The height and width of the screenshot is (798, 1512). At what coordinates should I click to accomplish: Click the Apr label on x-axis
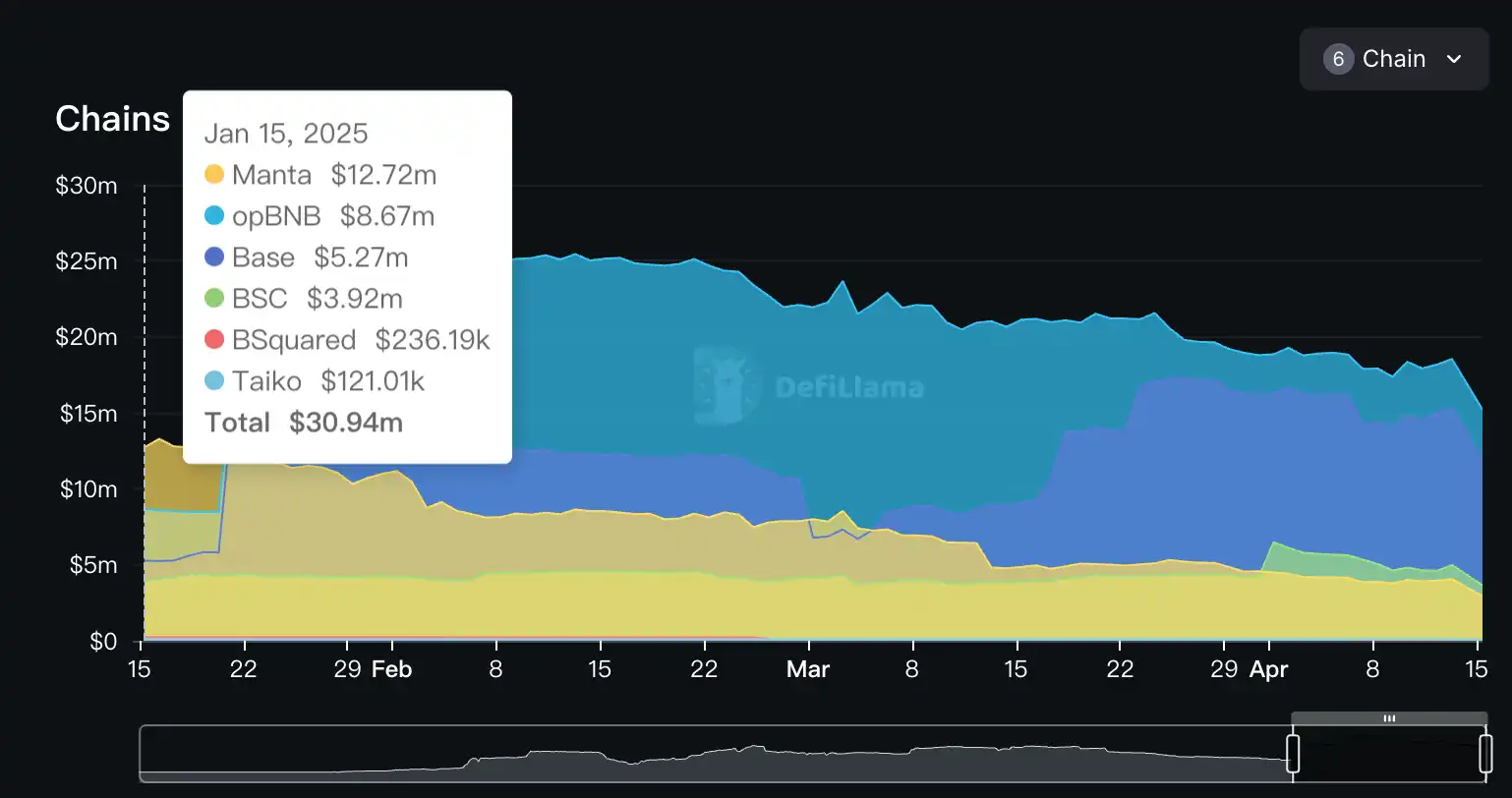1268,669
